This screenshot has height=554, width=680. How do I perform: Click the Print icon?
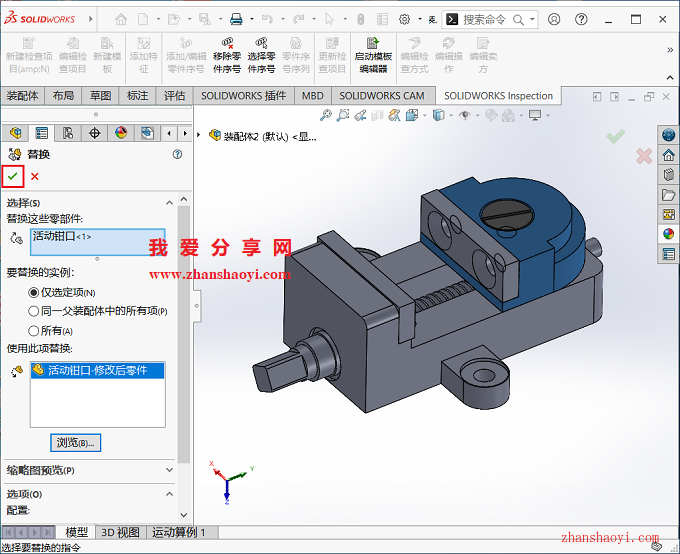(x=236, y=19)
